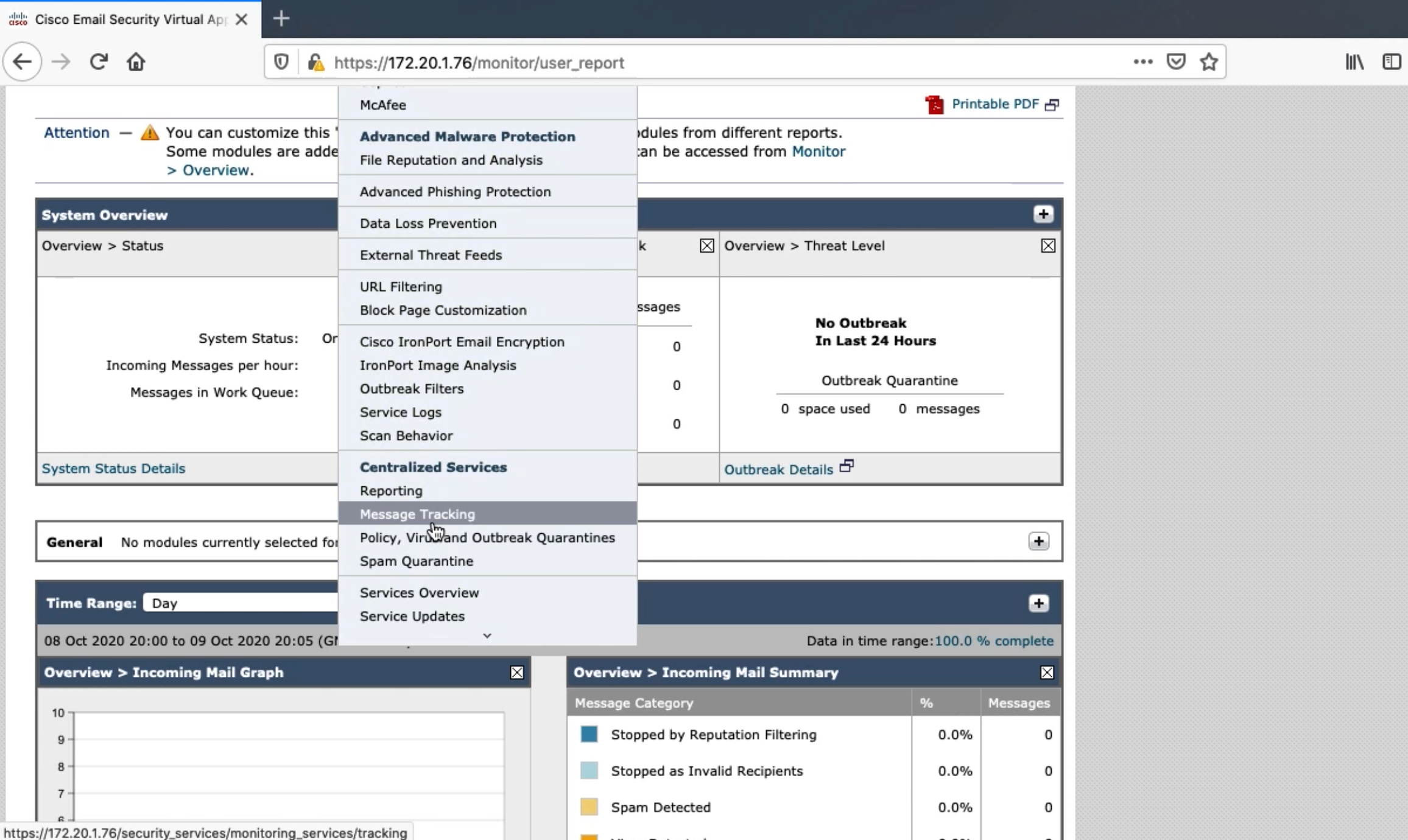Select Scan Behavior menu item

point(488,436)
